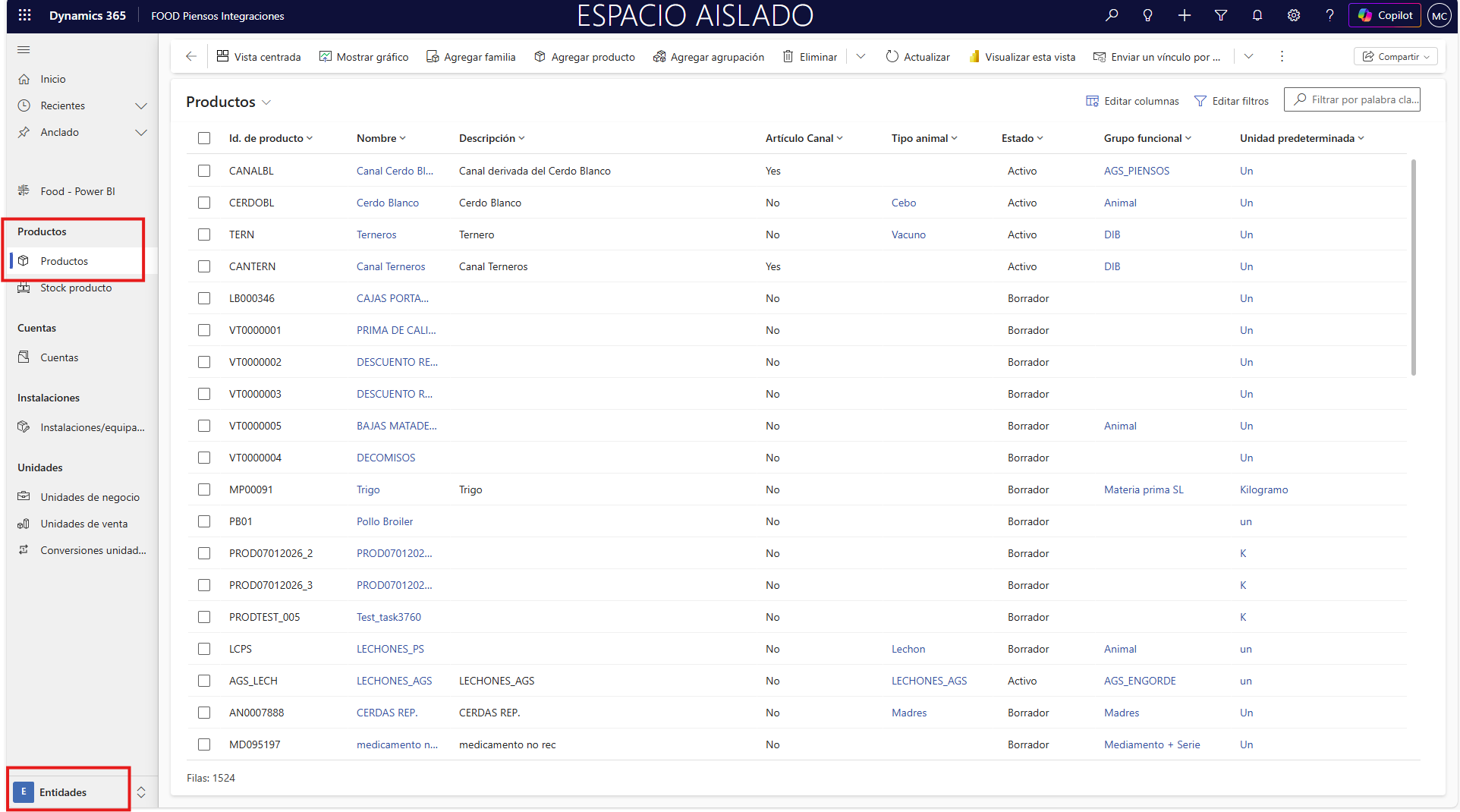Collapse the navigation hamburger menu

pos(24,50)
